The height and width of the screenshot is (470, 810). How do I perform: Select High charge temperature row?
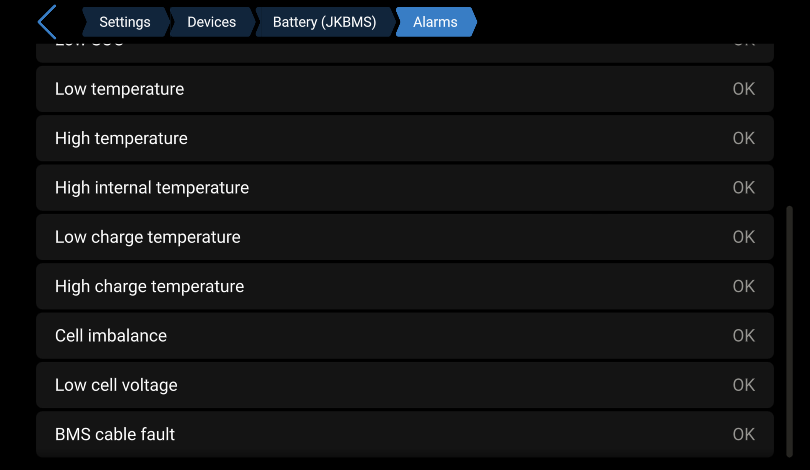pyautogui.click(x=405, y=286)
